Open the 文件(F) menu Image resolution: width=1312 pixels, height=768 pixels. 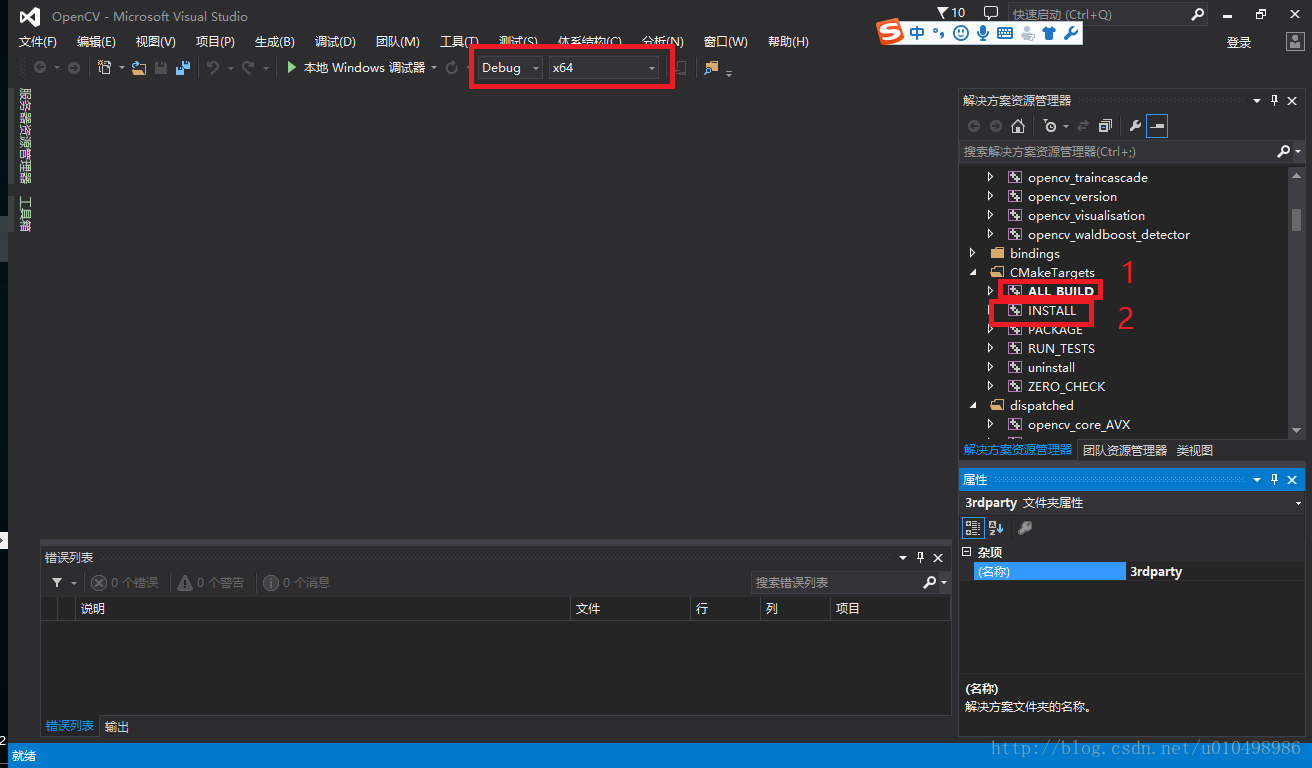(x=38, y=42)
